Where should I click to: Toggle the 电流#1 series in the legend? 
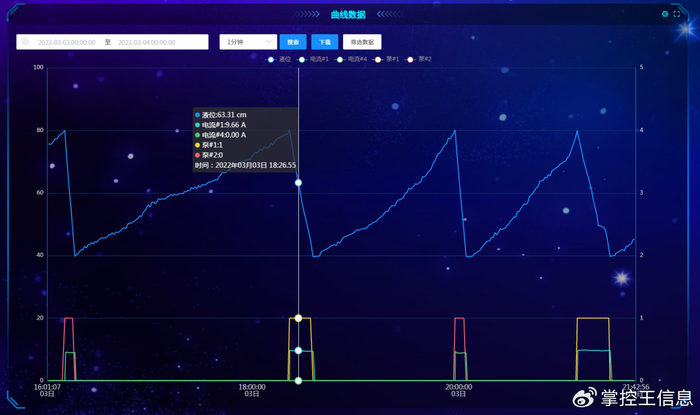point(313,59)
